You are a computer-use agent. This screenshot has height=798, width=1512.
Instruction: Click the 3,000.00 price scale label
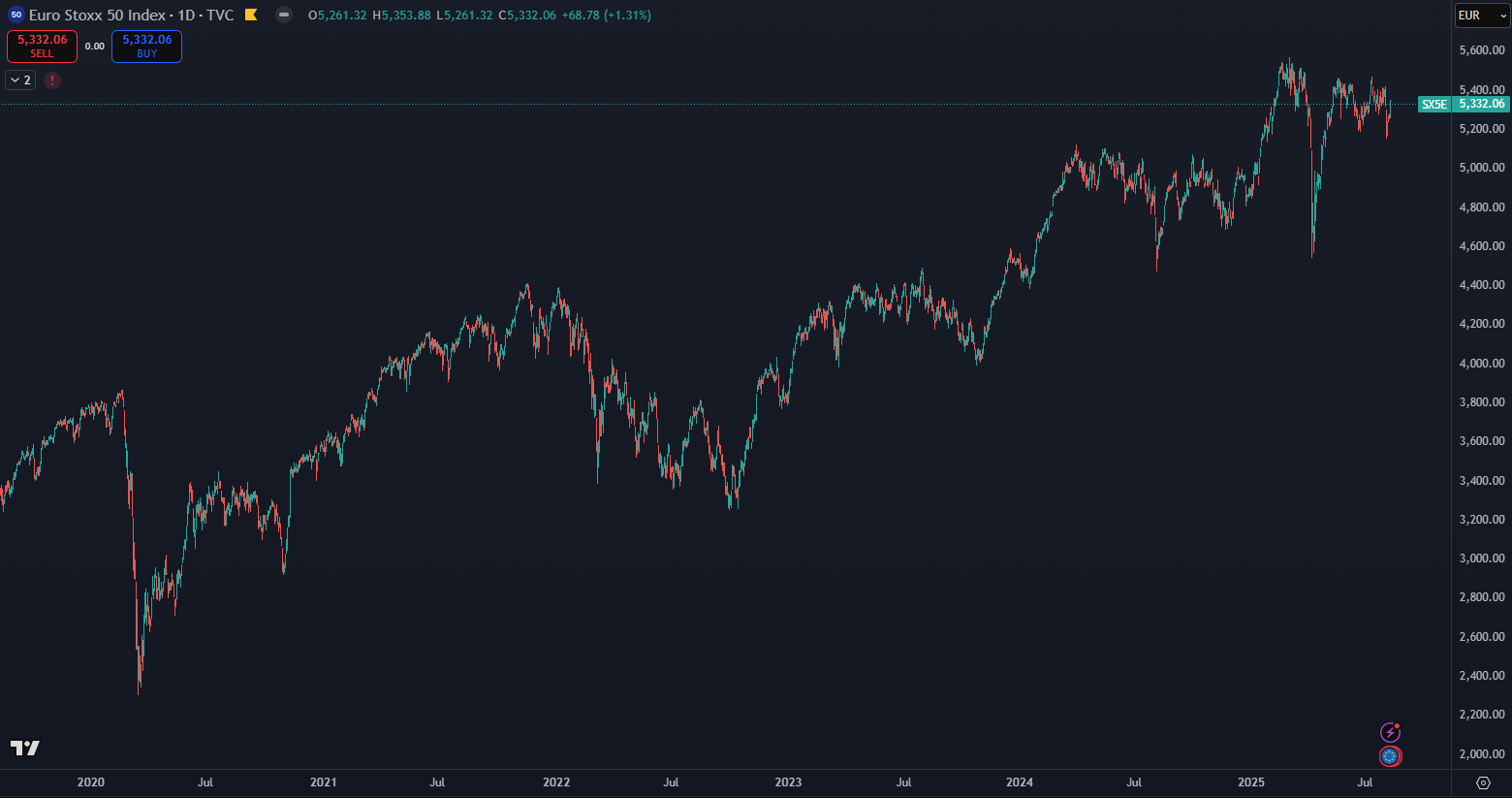(x=1482, y=559)
